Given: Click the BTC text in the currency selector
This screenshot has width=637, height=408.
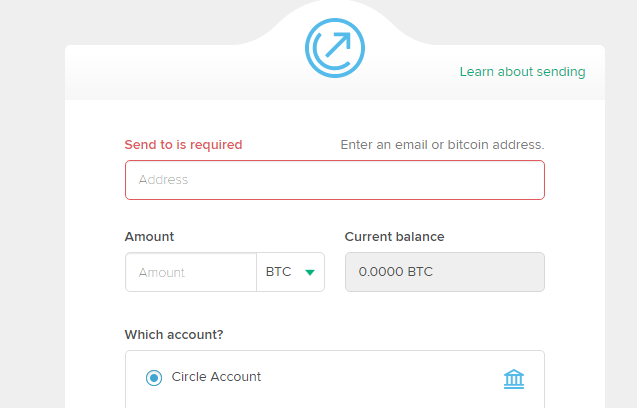Looking at the screenshot, I should 278,271.
